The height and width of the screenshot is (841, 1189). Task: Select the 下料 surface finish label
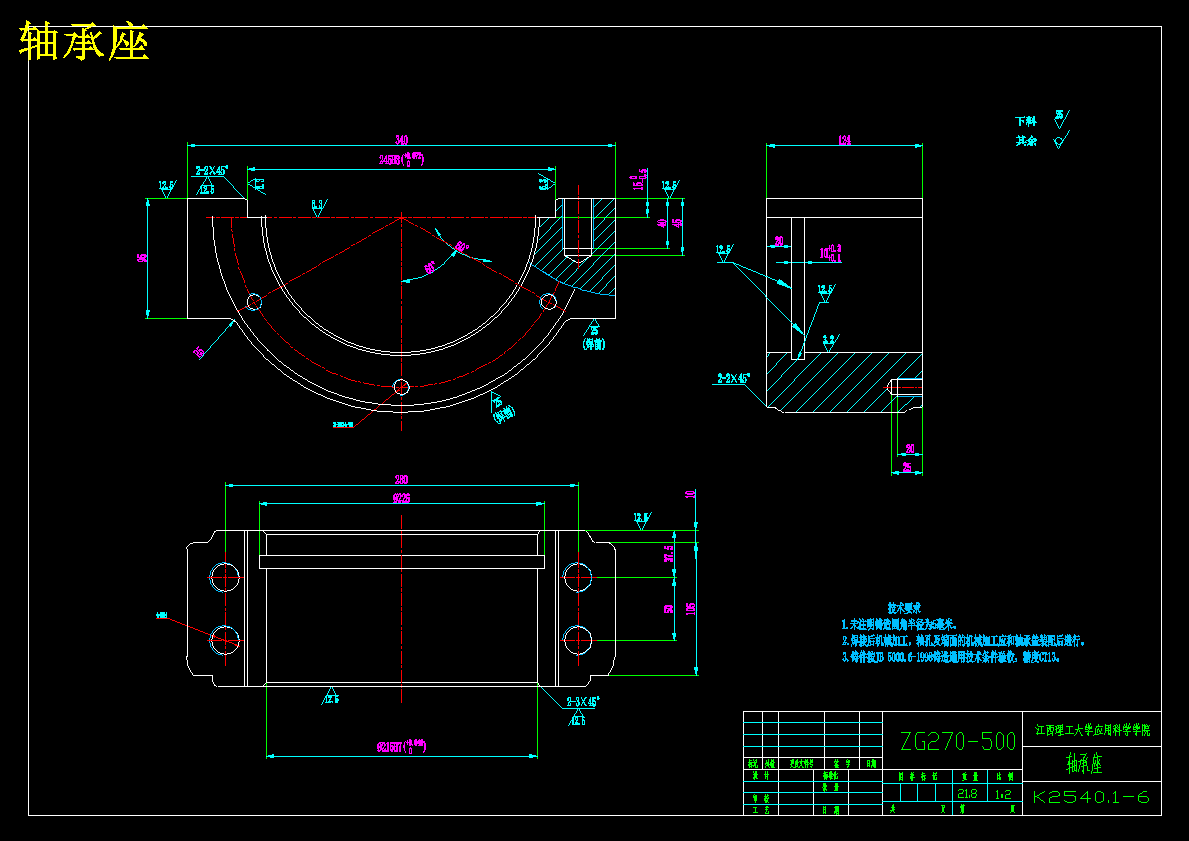1025,121
